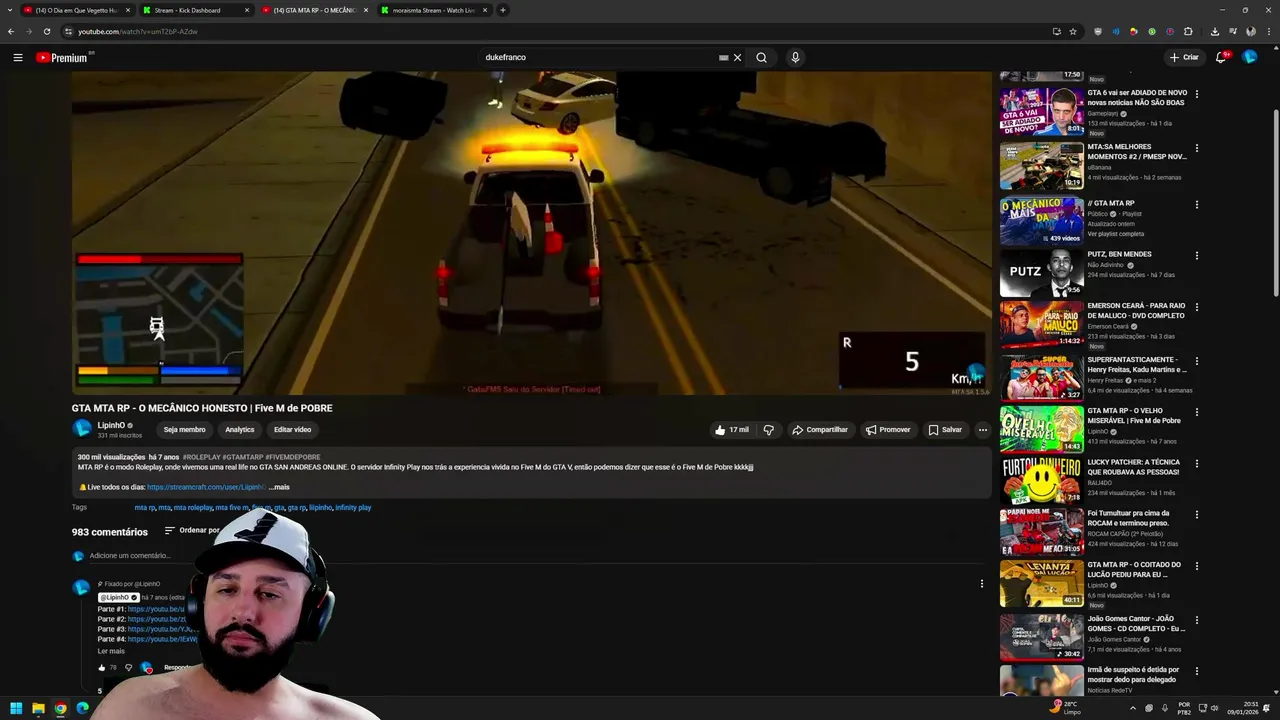Like the video with thumbs up
The width and height of the screenshot is (1280, 720).
coord(731,430)
